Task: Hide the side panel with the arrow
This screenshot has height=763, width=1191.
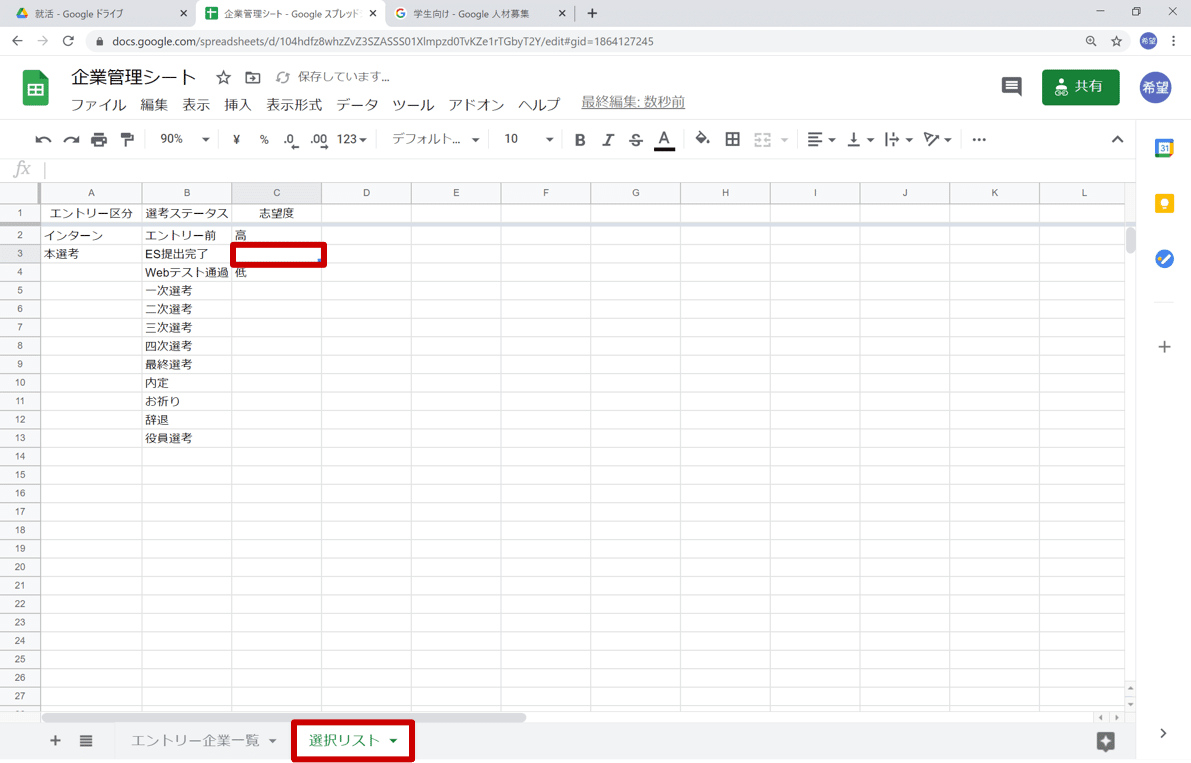Action: tap(1163, 733)
